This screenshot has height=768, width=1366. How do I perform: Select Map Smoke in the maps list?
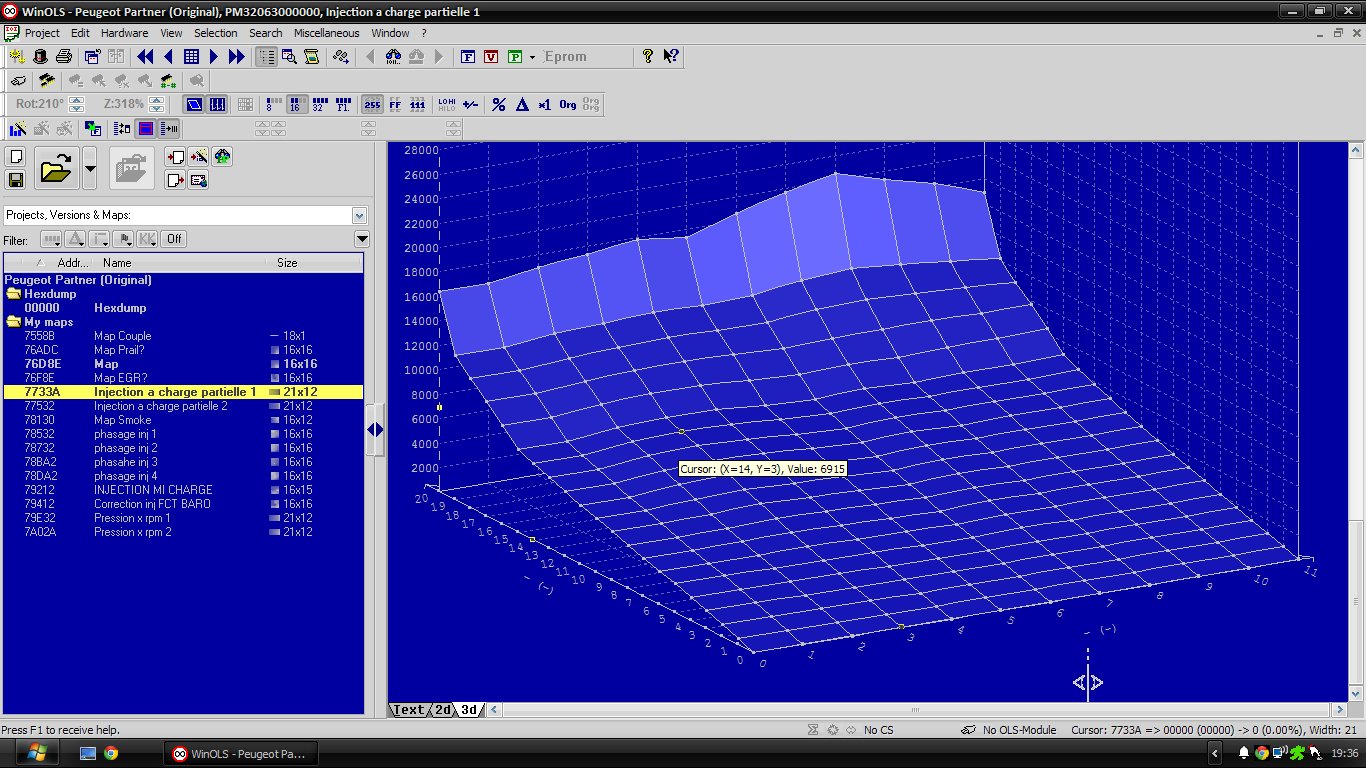(x=123, y=420)
